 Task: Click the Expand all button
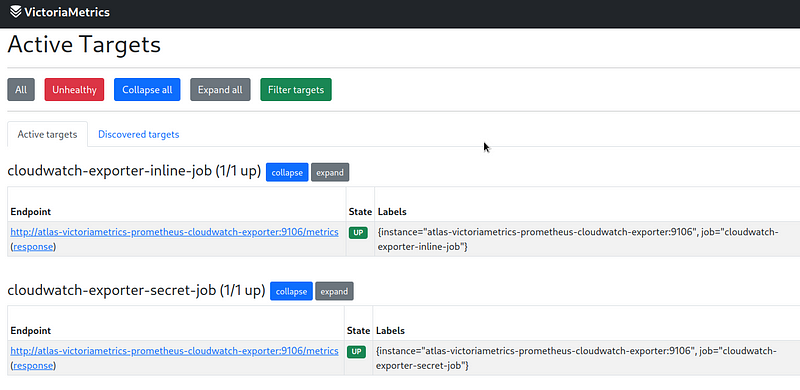[220, 89]
